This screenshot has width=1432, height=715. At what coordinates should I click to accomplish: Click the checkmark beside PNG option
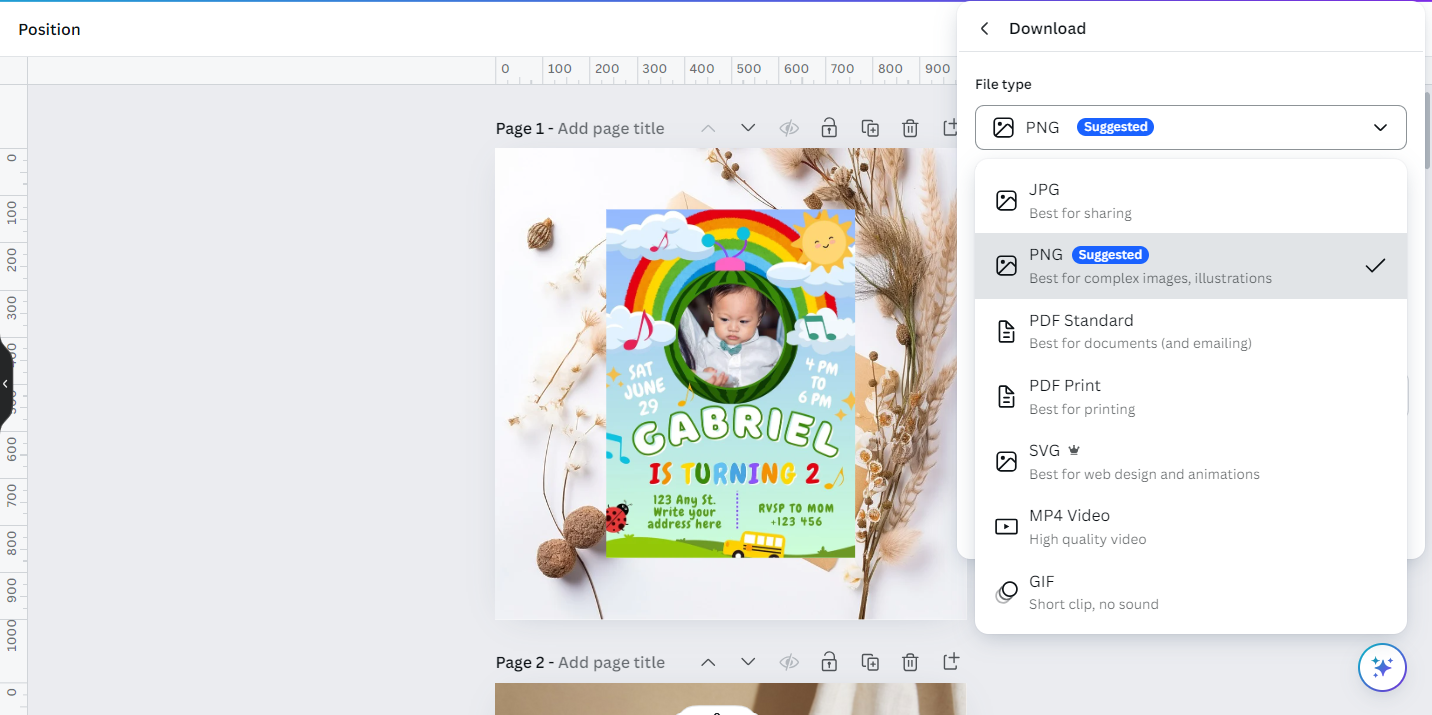coord(1376,266)
